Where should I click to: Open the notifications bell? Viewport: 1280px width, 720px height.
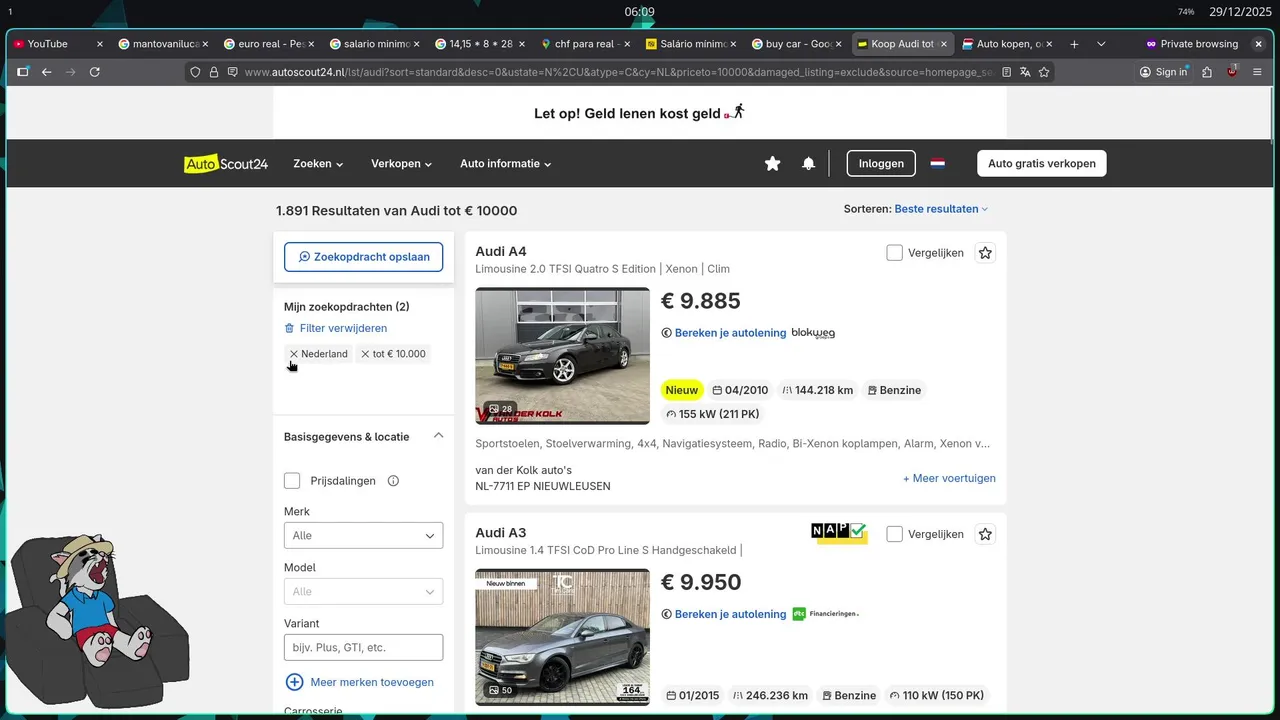coord(808,164)
